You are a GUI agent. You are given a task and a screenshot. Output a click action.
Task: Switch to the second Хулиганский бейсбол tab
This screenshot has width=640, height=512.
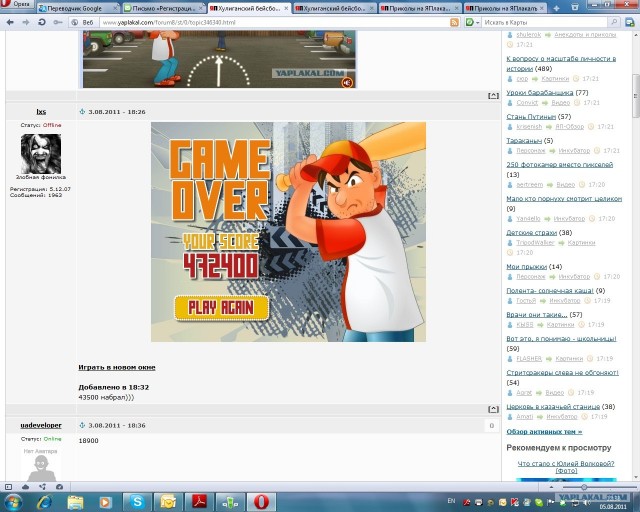335,8
